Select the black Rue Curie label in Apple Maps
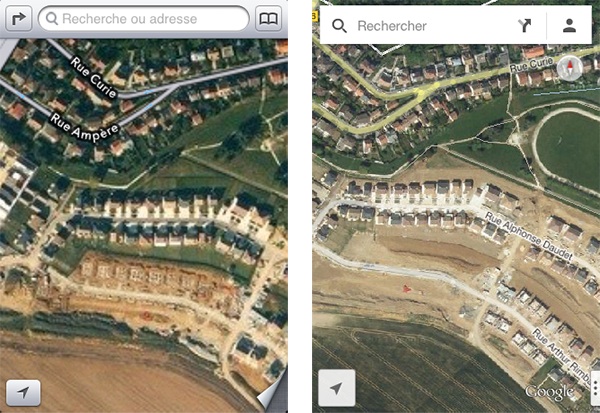Viewport: 600px width, 413px height. (93, 77)
